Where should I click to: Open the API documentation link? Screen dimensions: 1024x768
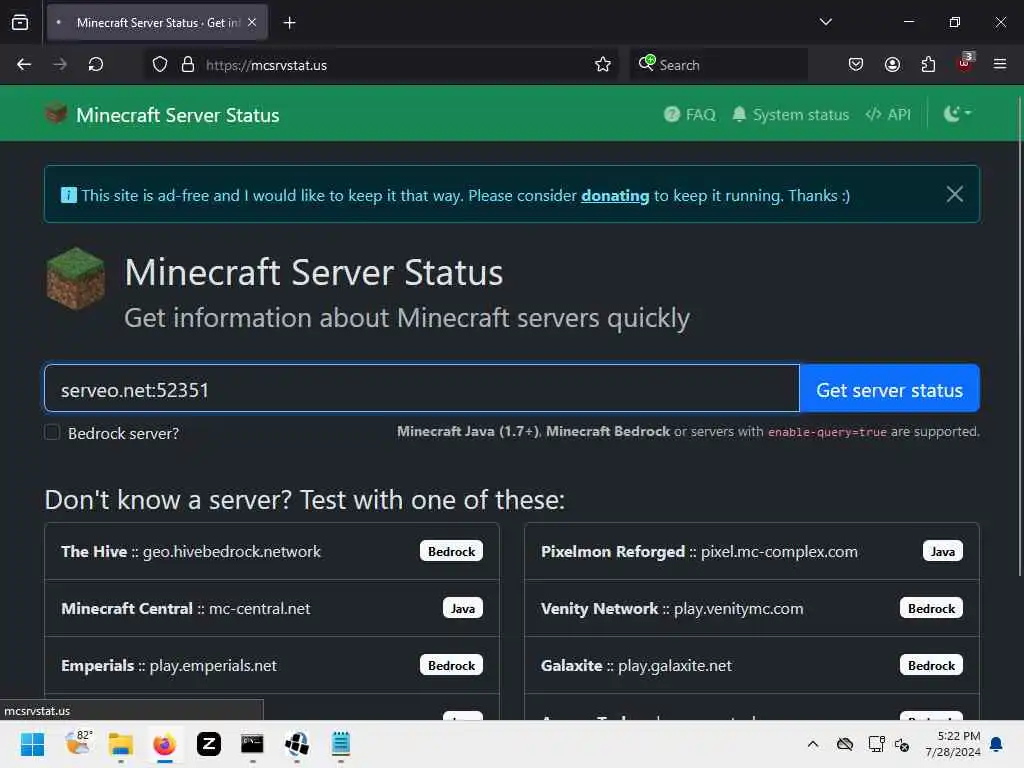click(x=888, y=114)
